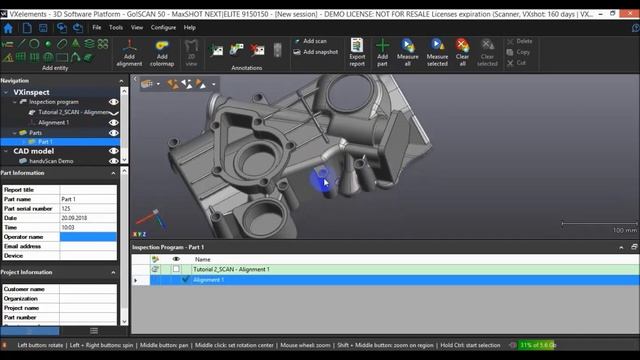The image size is (640, 360).
Task: Click Add snapshot
Action: [x=316, y=52]
